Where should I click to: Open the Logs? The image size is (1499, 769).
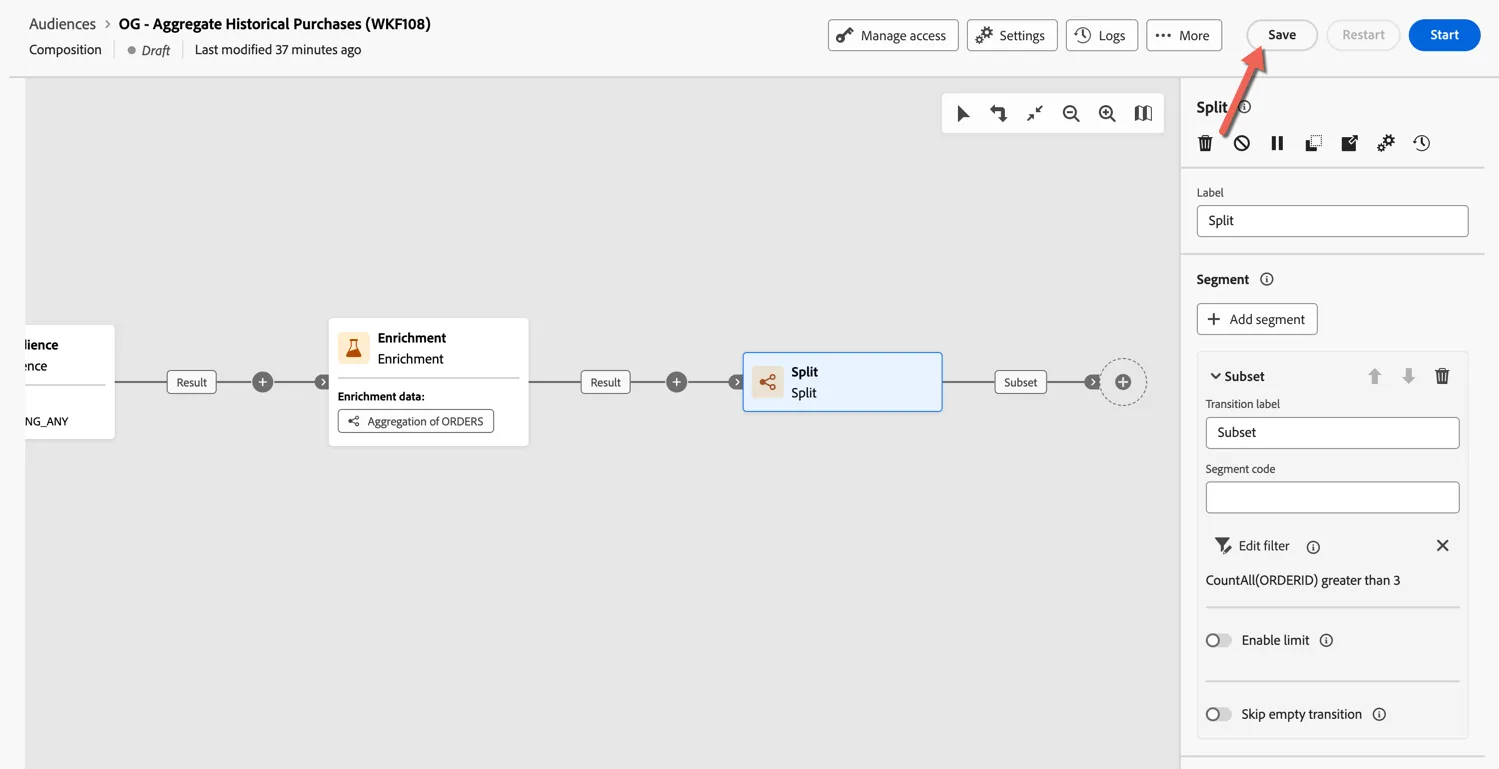[1102, 35]
